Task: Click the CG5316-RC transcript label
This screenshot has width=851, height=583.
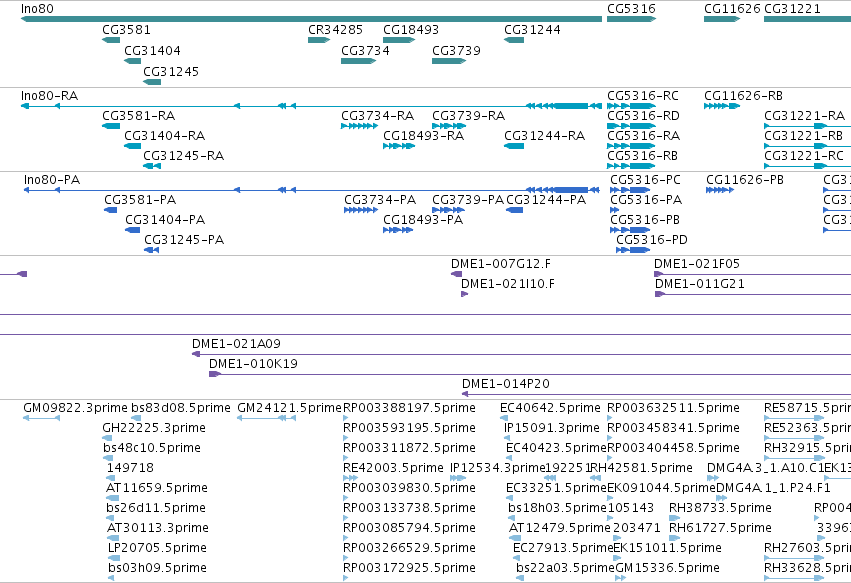Action: pyautogui.click(x=643, y=96)
